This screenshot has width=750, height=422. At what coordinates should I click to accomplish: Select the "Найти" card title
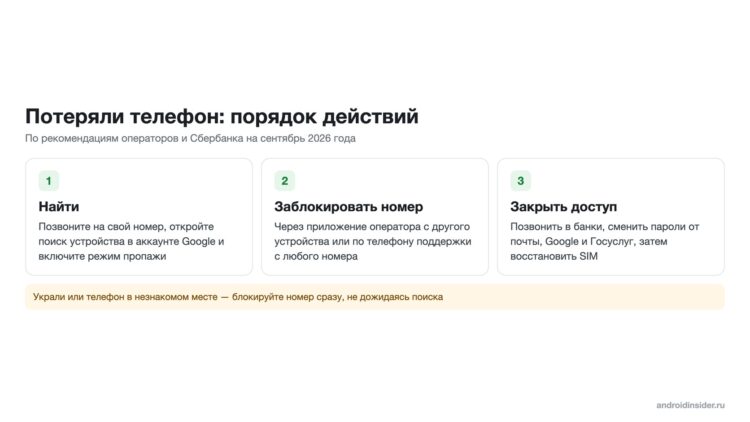[x=59, y=207]
